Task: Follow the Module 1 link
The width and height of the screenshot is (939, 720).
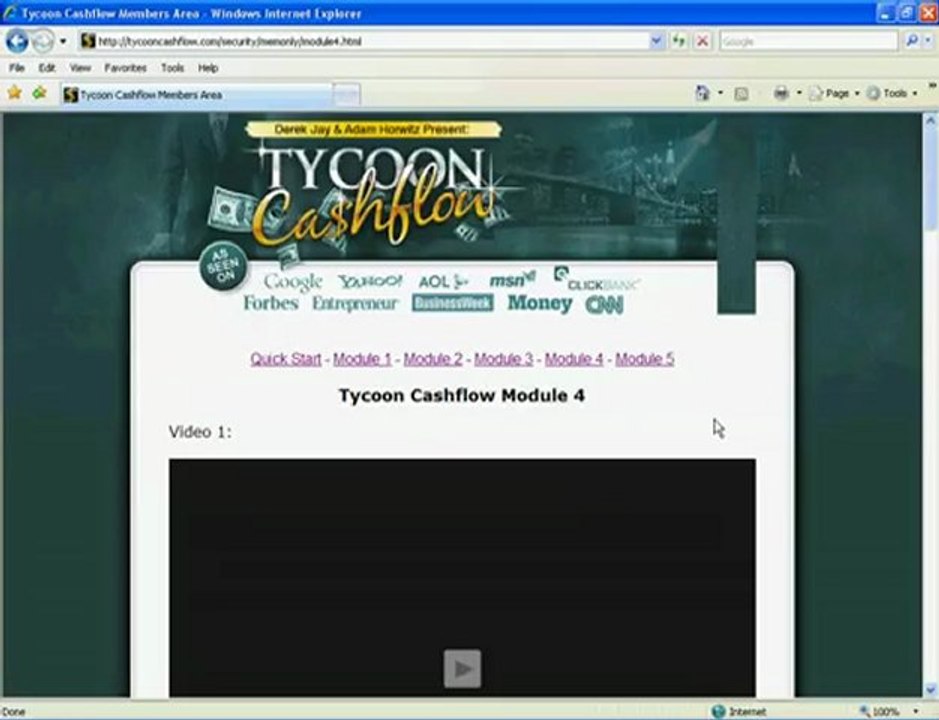Action: [x=362, y=359]
